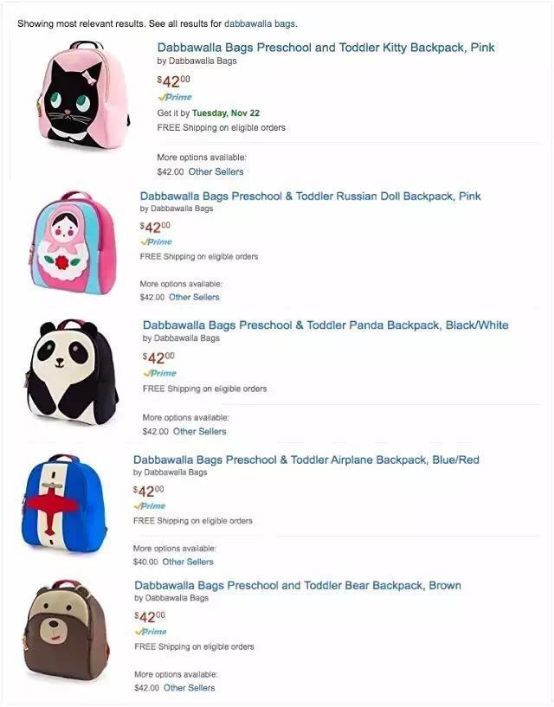Open the Airplane Backpack product image
The height and width of the screenshot is (707, 554).
coord(64,504)
